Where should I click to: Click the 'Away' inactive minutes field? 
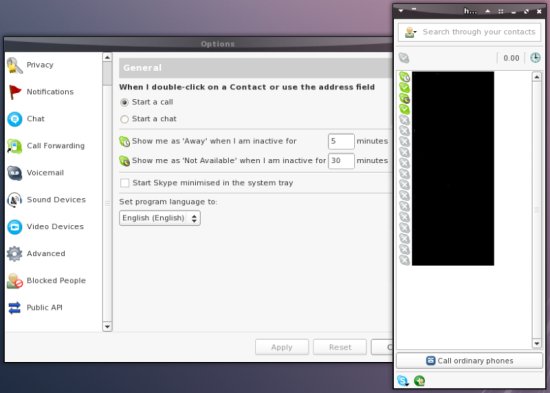pyautogui.click(x=341, y=141)
